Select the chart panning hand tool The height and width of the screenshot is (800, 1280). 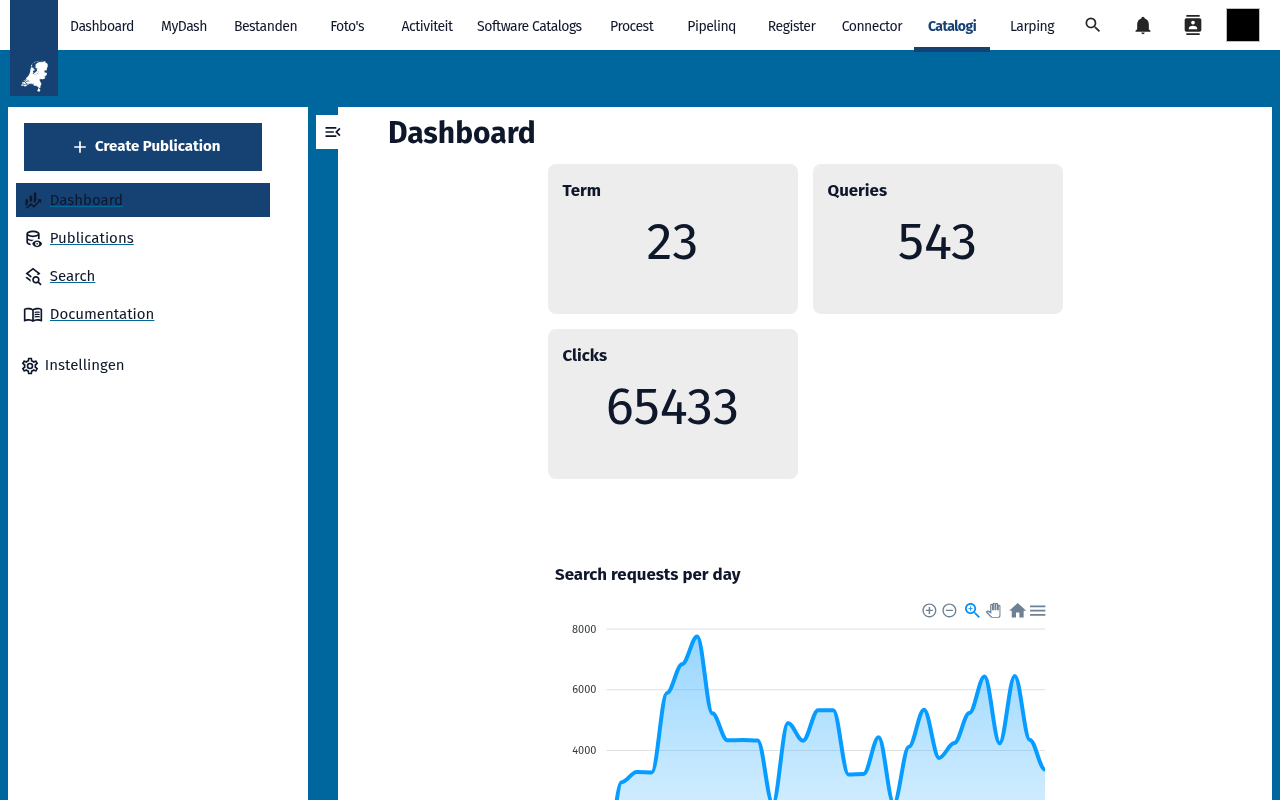(994, 610)
